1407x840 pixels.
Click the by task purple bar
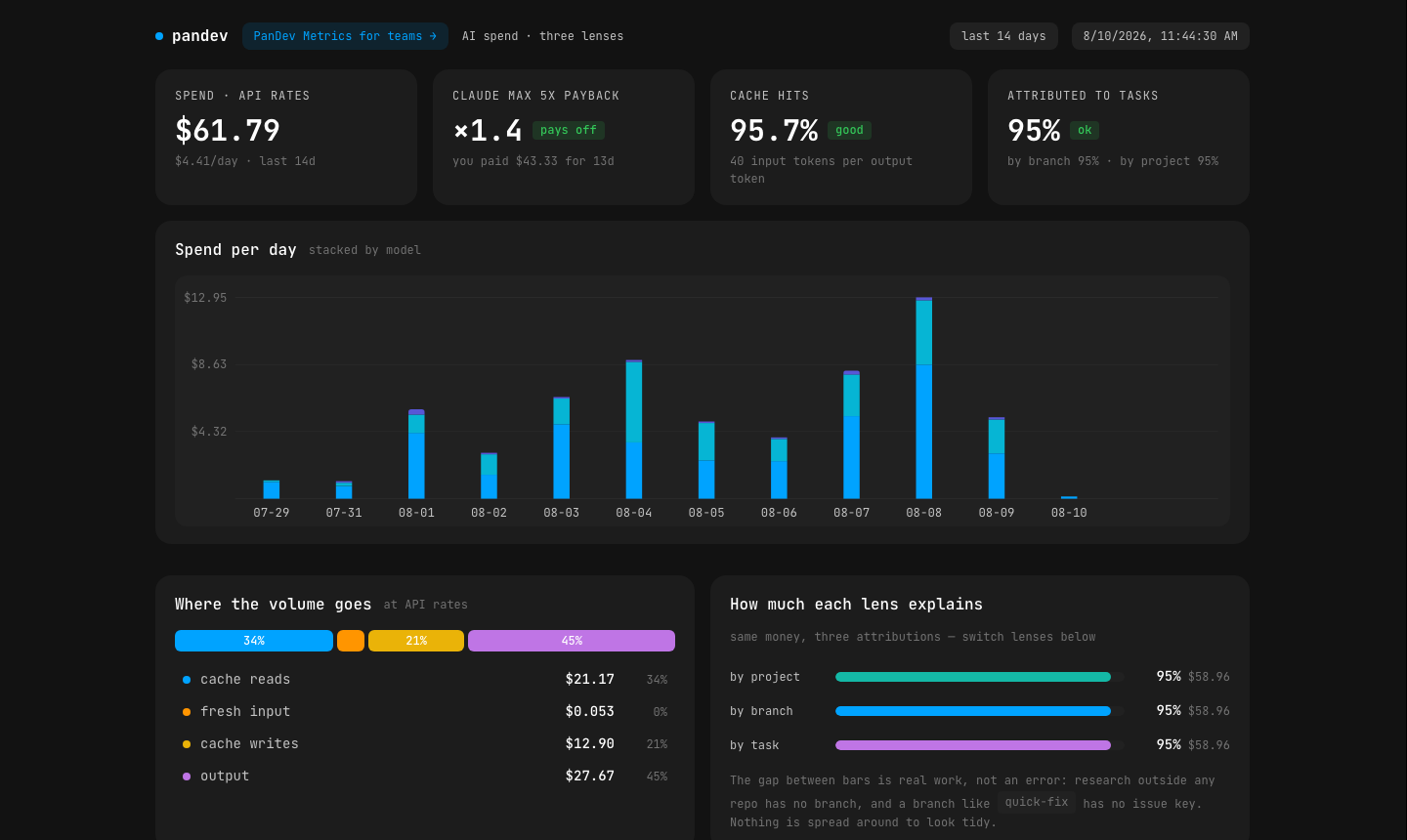click(x=973, y=745)
